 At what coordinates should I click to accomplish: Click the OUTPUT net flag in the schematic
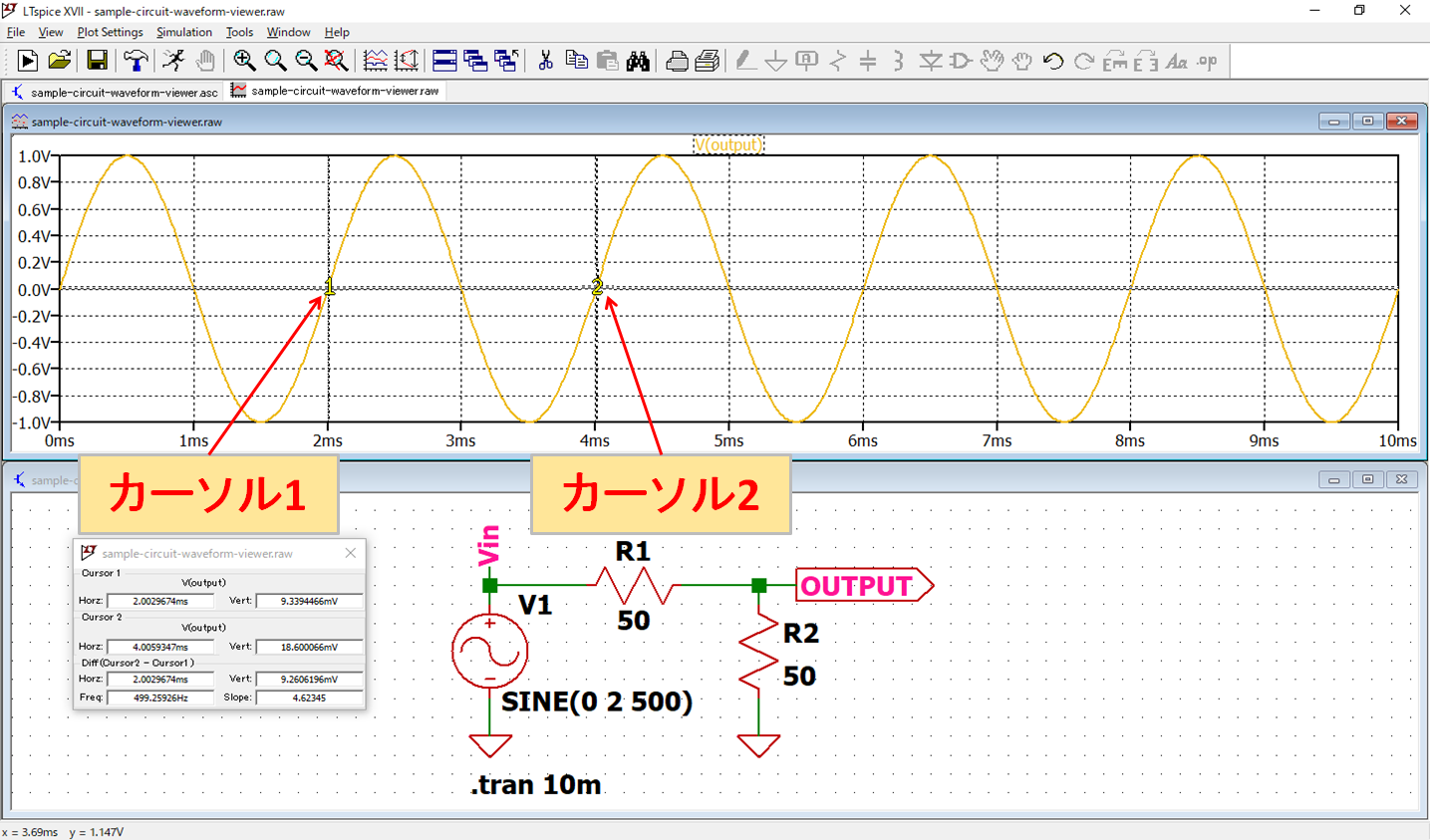pos(855,586)
